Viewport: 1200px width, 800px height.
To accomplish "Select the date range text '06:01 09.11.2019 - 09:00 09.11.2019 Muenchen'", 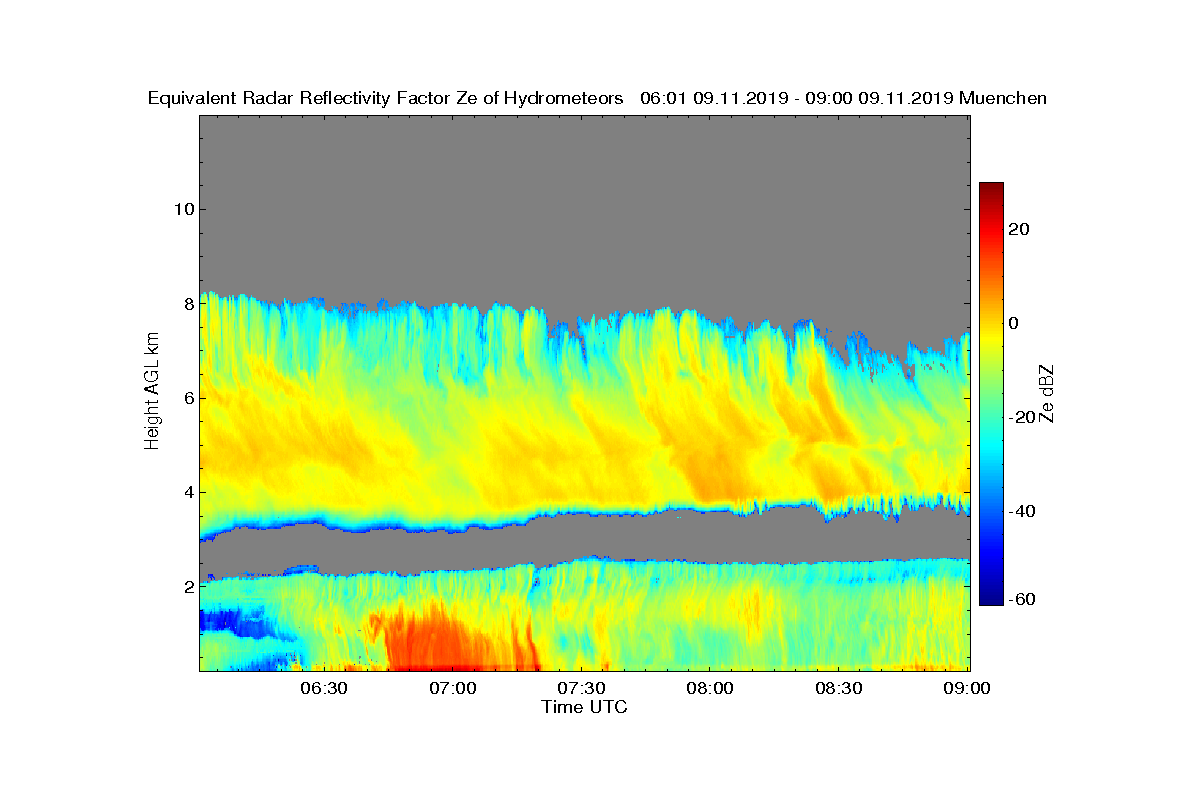I will pos(843,99).
